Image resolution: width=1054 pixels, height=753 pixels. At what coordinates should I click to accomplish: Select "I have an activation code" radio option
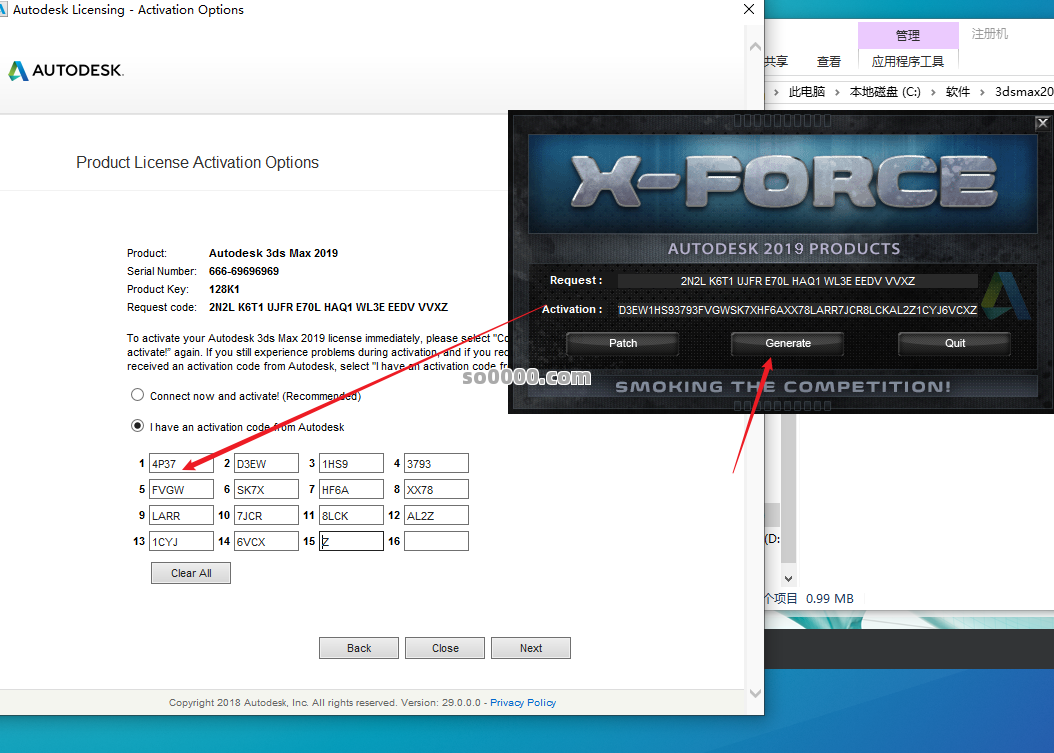click(x=138, y=426)
